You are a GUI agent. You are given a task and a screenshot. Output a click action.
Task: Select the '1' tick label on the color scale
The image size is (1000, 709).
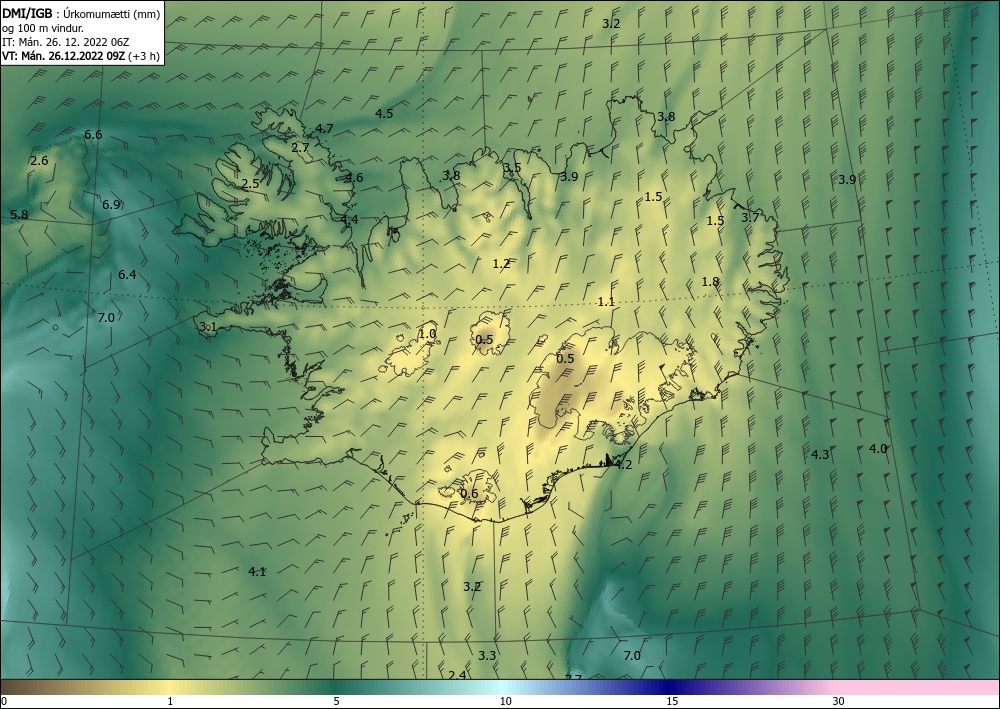tap(170, 702)
